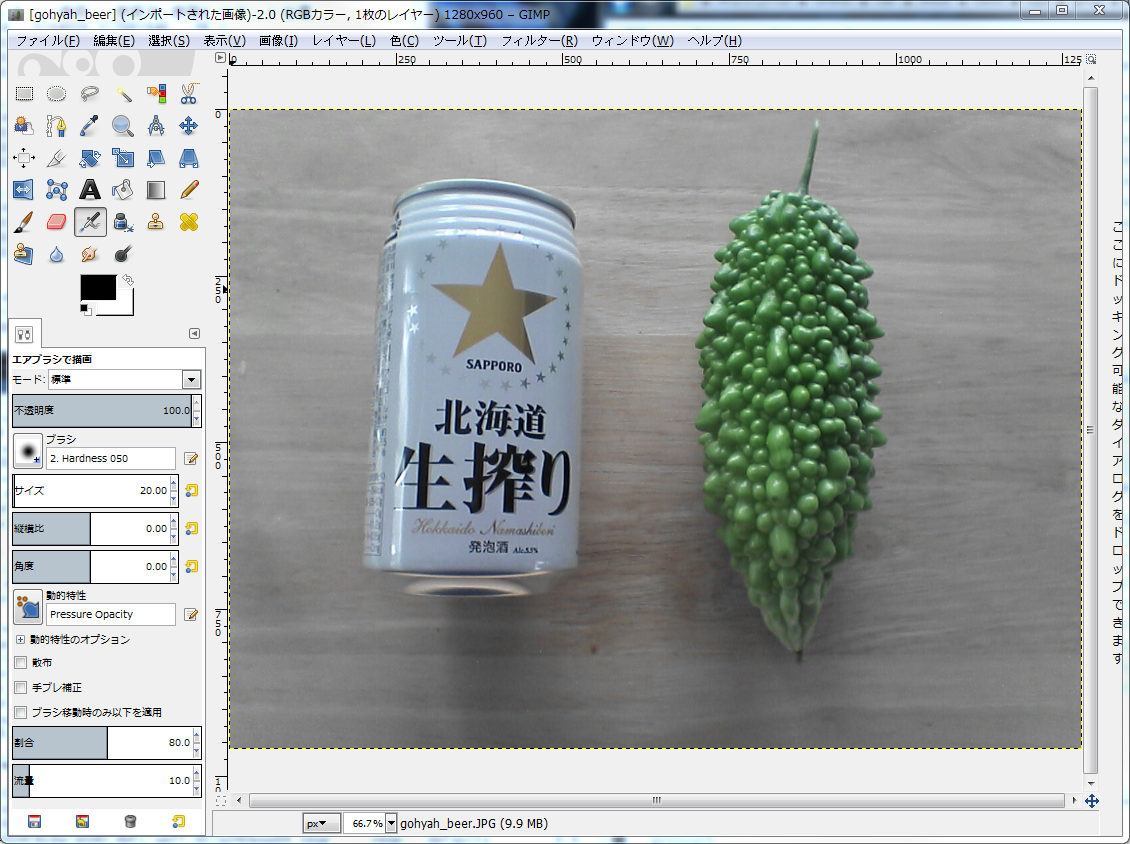The width and height of the screenshot is (1130, 844).
Task: Open the ヘルプ(H) menu
Action: coord(714,40)
